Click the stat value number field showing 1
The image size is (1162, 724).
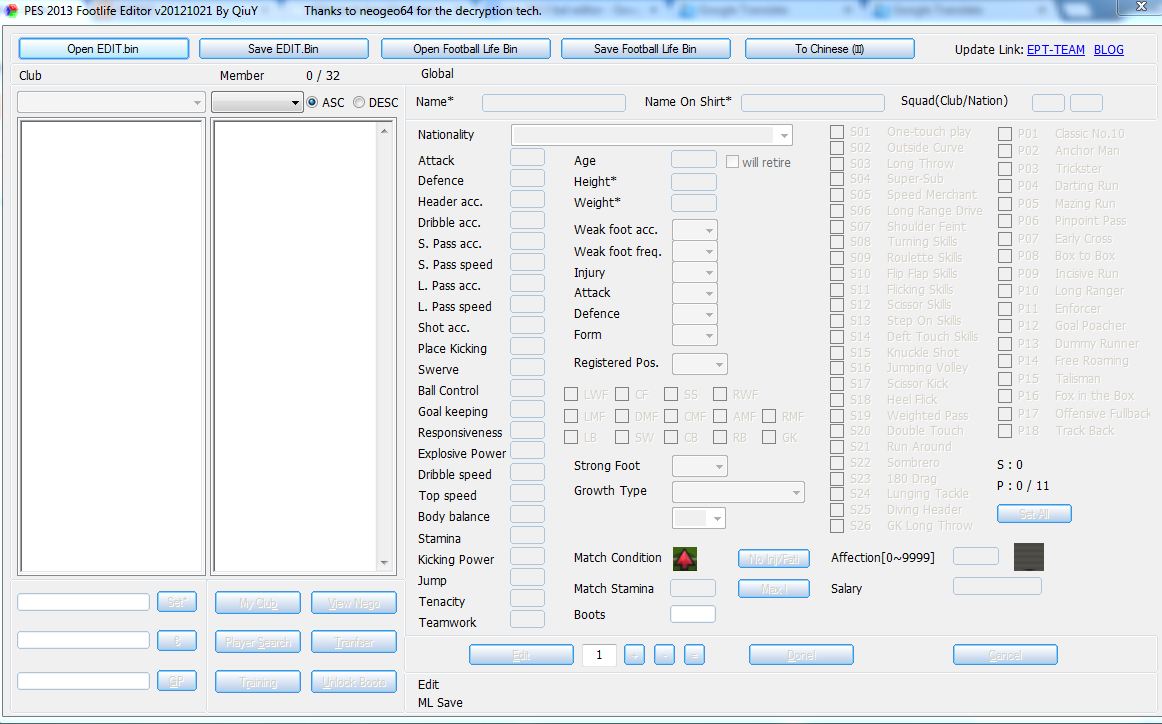coord(599,655)
